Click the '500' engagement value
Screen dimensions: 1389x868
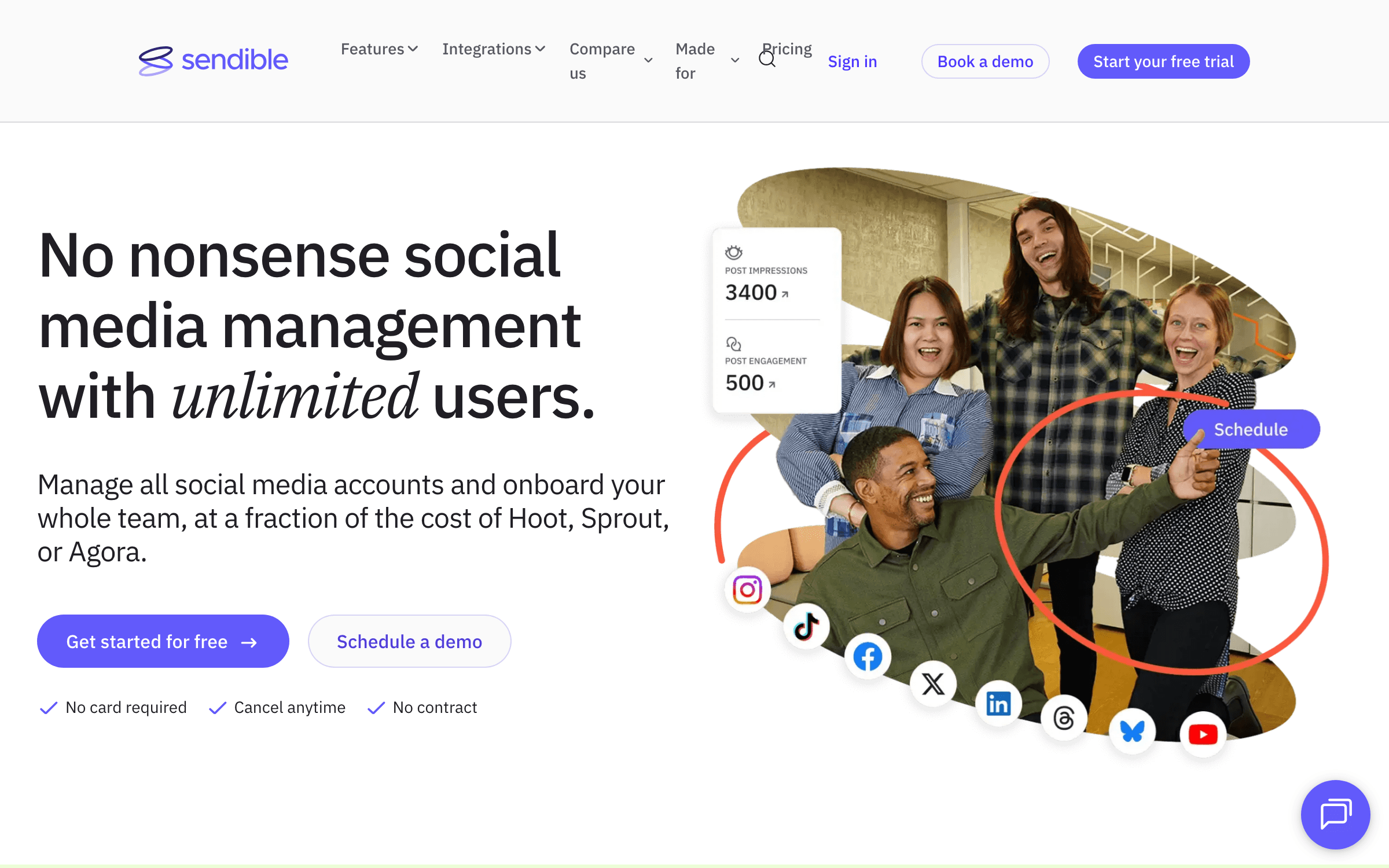tap(745, 383)
